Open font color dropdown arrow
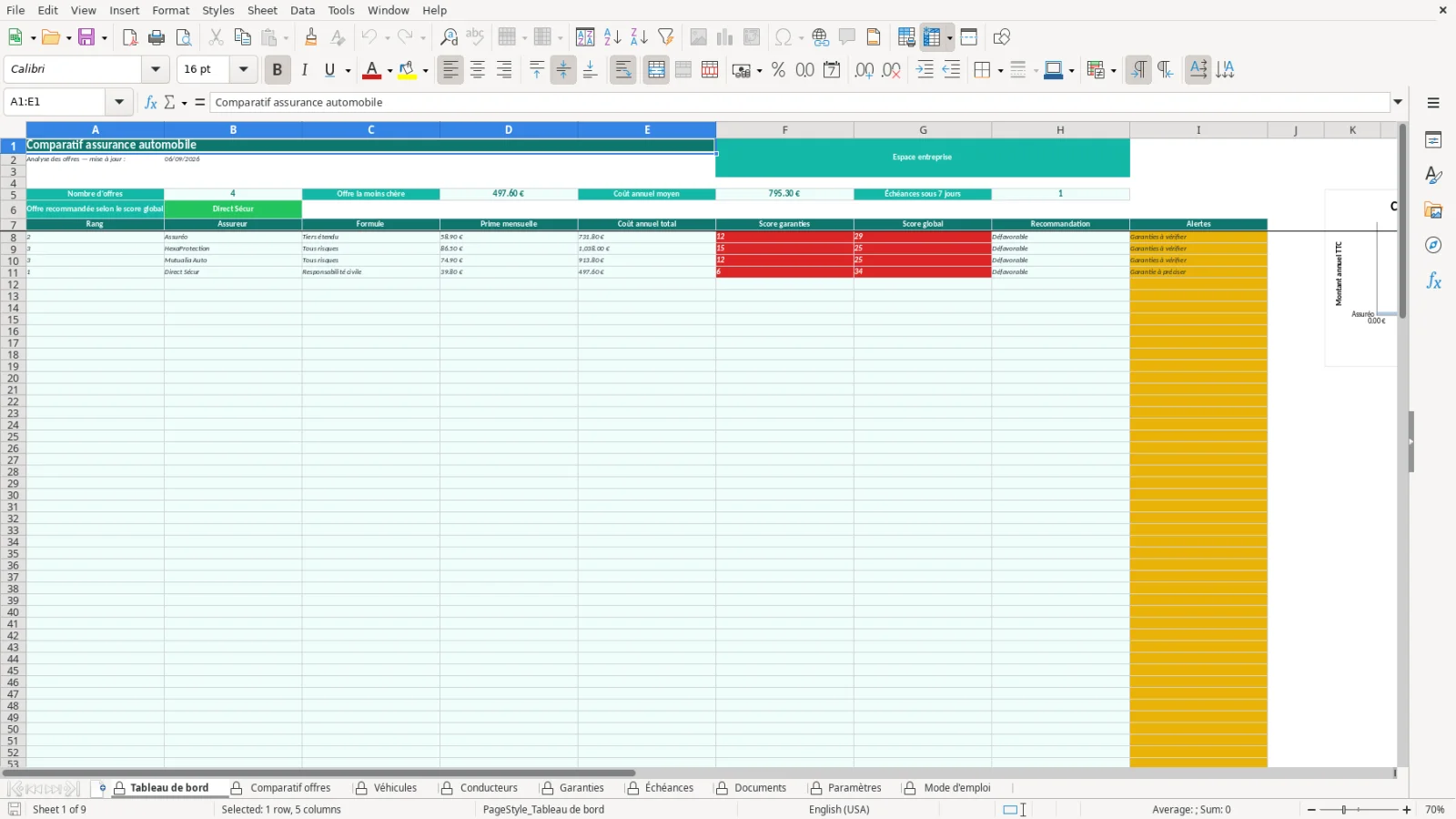 click(389, 70)
